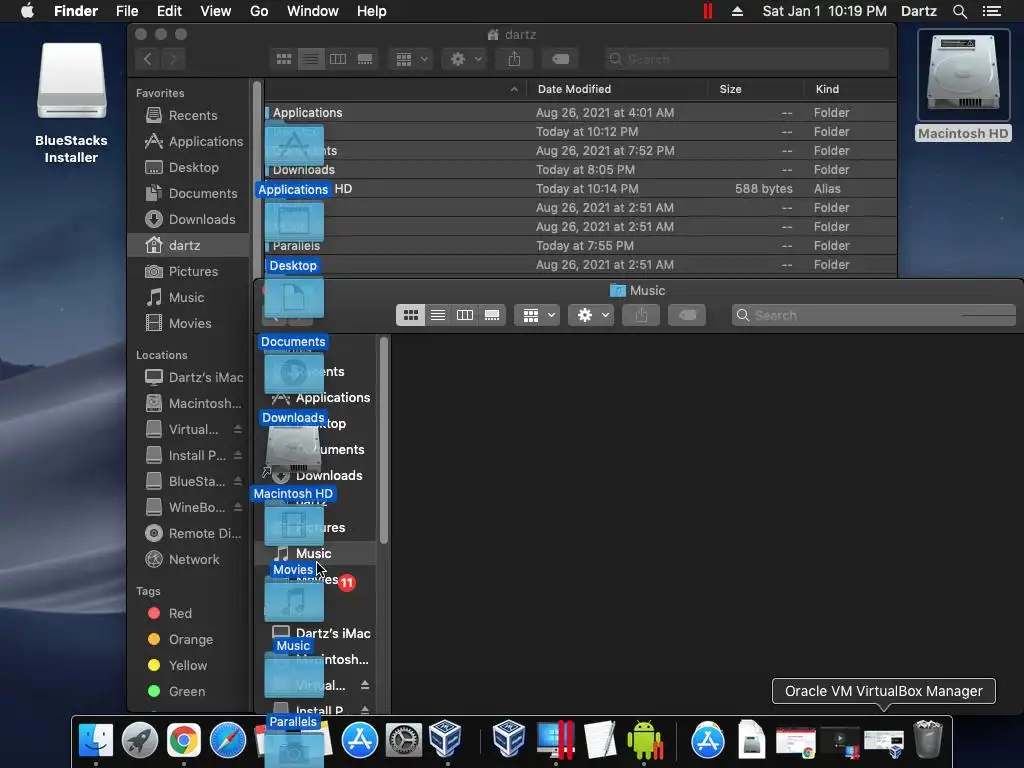
Task: Eject the Virtual... volume in sidebar
Action: 238,429
